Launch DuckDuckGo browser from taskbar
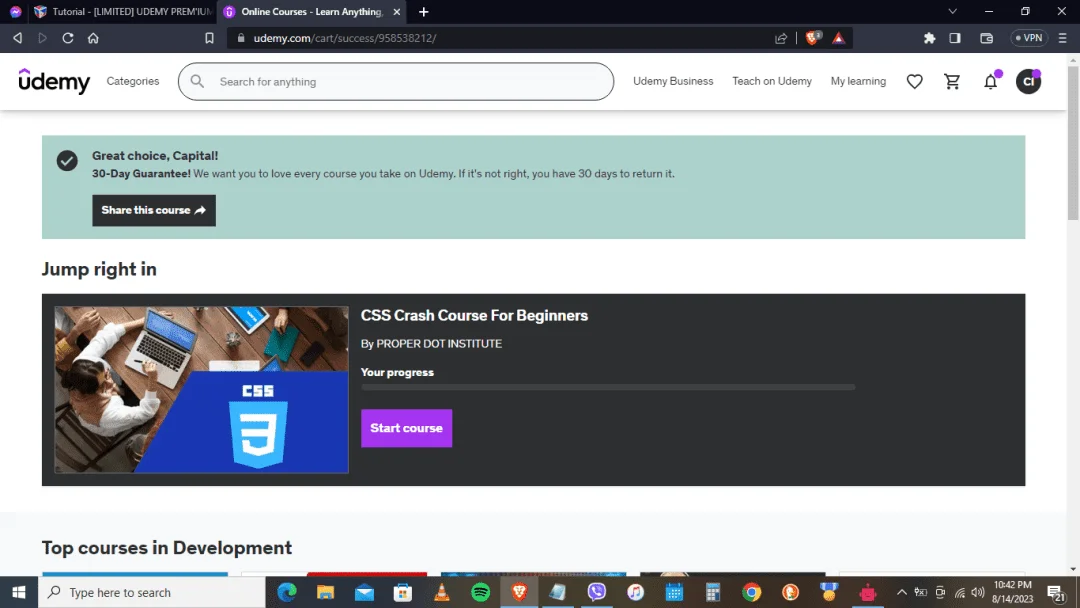This screenshot has width=1080, height=608. point(790,592)
